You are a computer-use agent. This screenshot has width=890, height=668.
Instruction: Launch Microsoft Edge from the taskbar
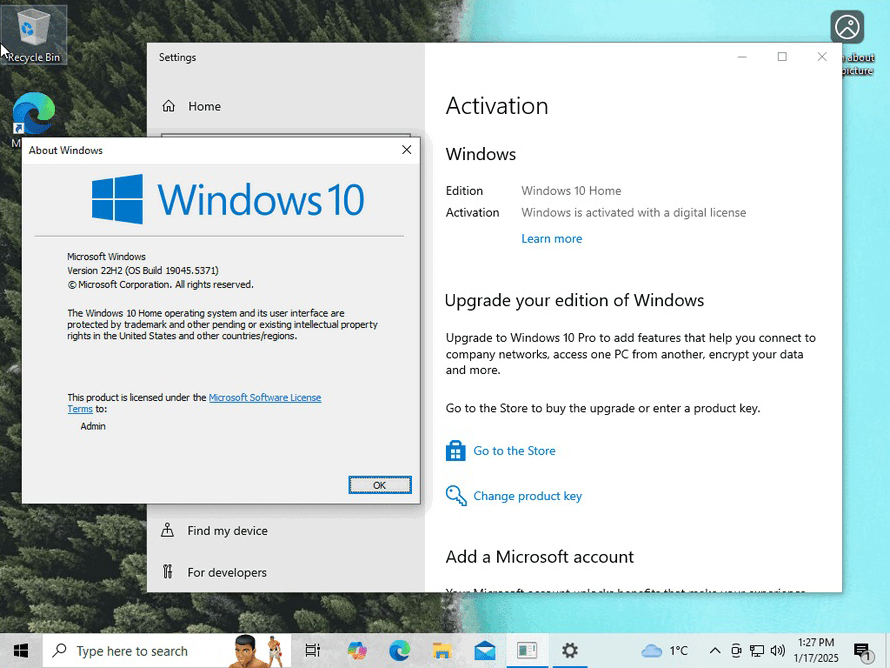click(400, 651)
